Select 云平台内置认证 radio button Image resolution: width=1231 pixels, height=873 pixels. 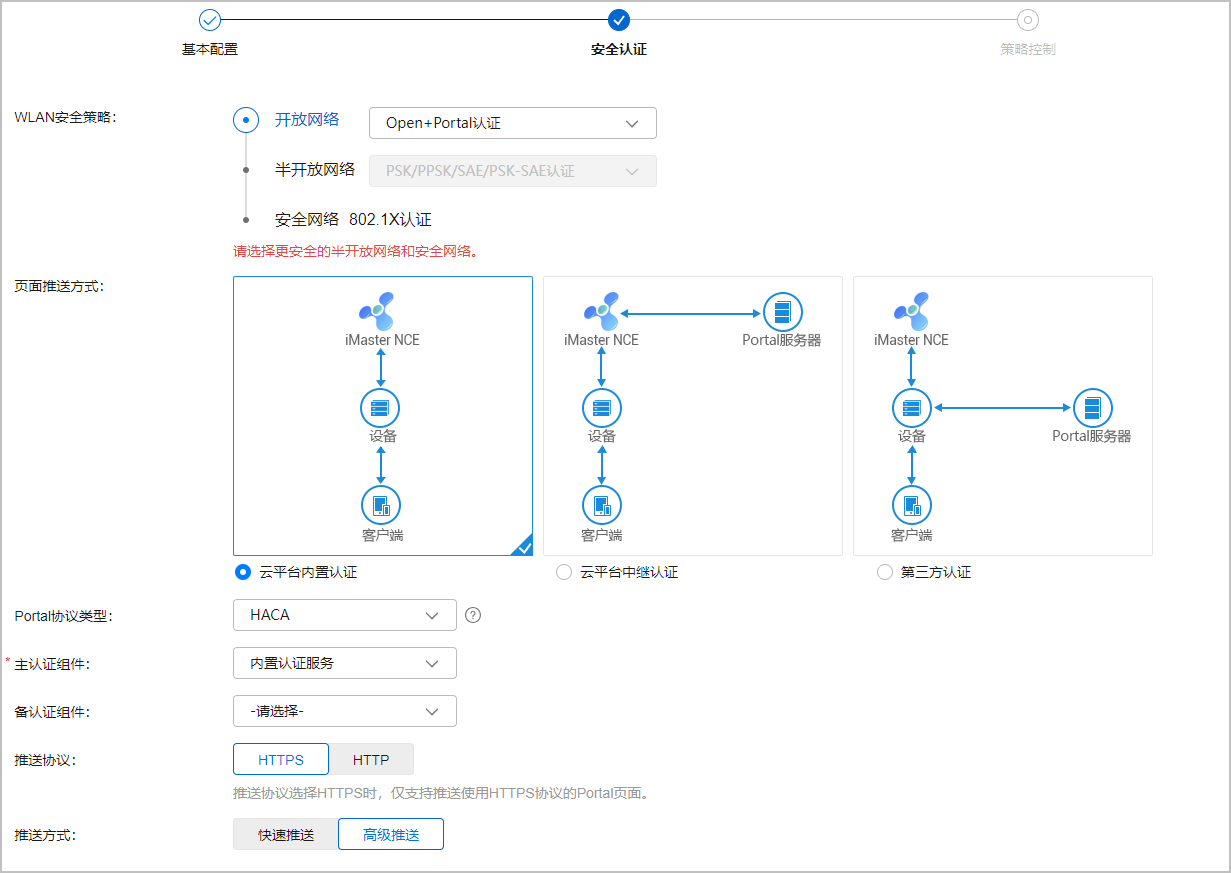[x=242, y=573]
